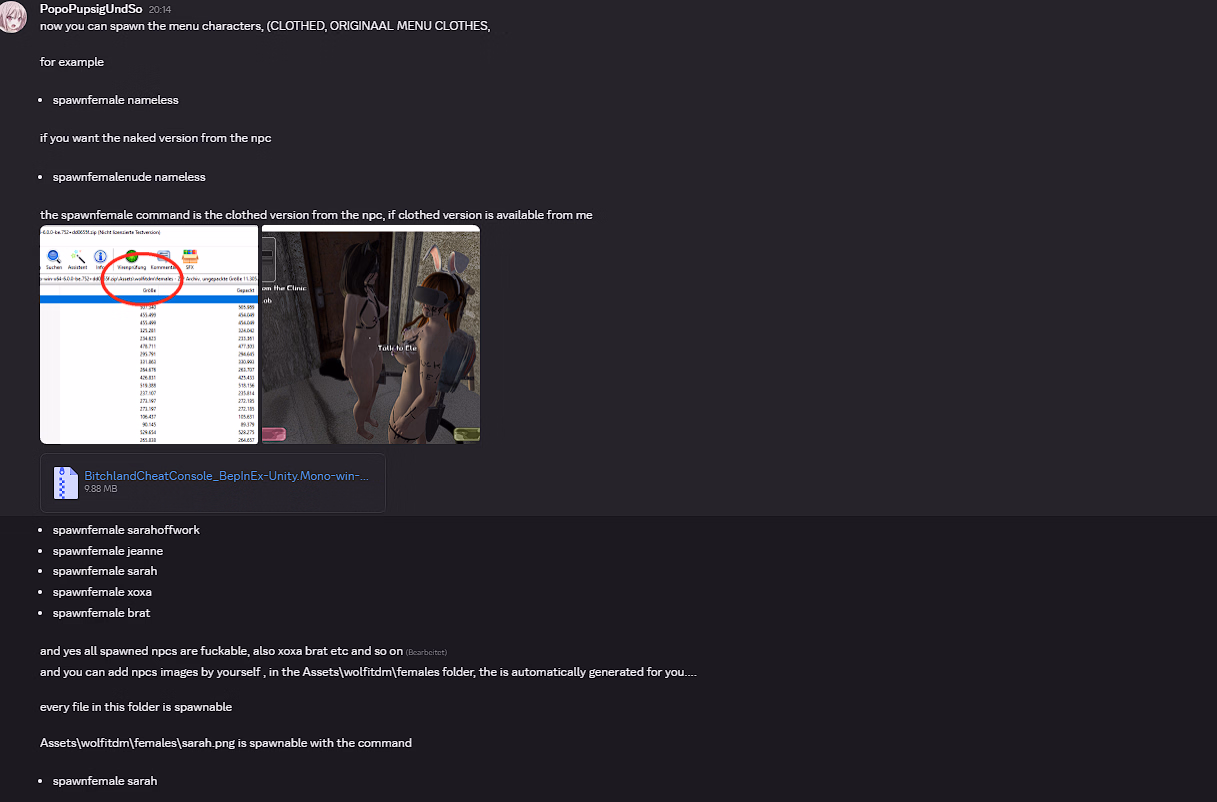
Task: Click PopoPupsigUndSo's profile avatar
Action: 13,17
